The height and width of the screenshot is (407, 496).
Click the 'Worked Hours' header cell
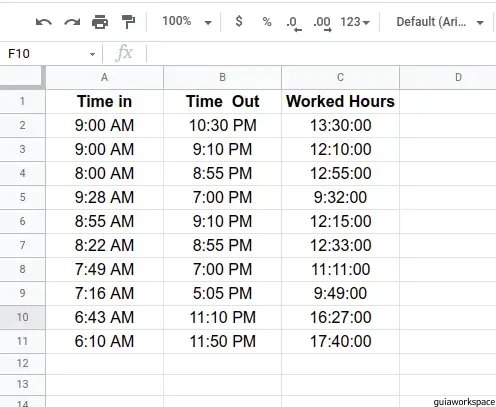click(x=340, y=101)
